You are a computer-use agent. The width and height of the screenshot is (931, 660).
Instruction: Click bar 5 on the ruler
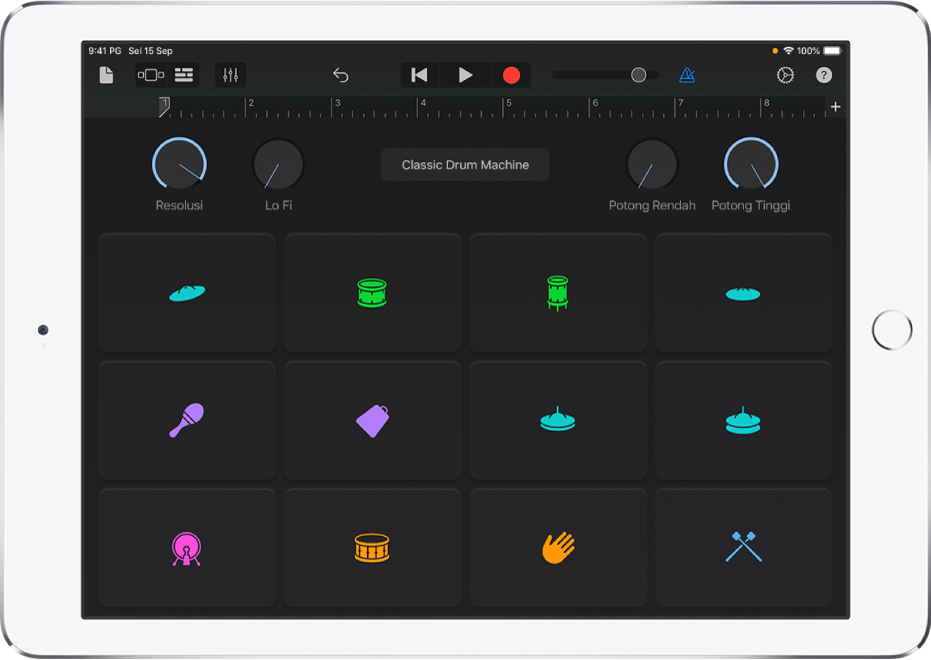pyautogui.click(x=509, y=103)
